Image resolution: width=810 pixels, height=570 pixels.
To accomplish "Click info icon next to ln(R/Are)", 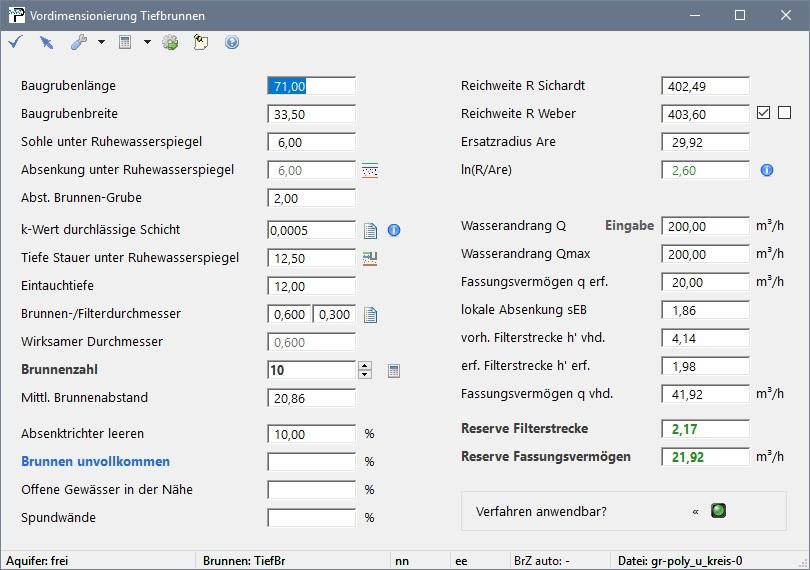I will pos(767,170).
